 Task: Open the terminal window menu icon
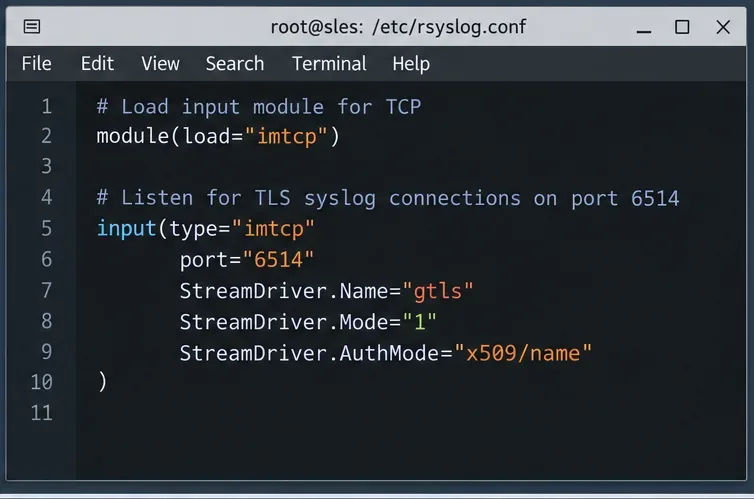[32, 26]
